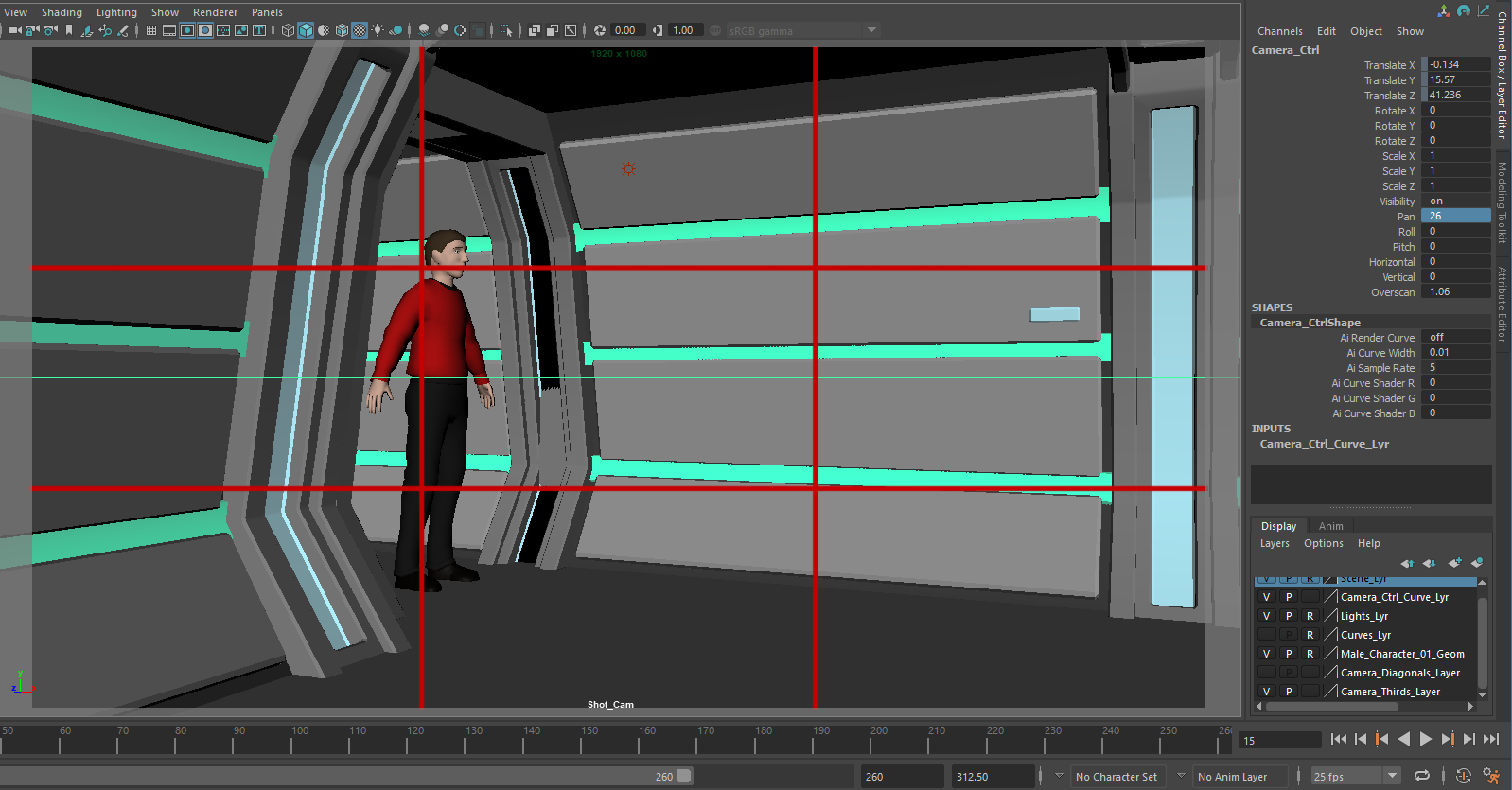
Task: Switch viewport to Wireframe shading icon
Action: point(288,30)
